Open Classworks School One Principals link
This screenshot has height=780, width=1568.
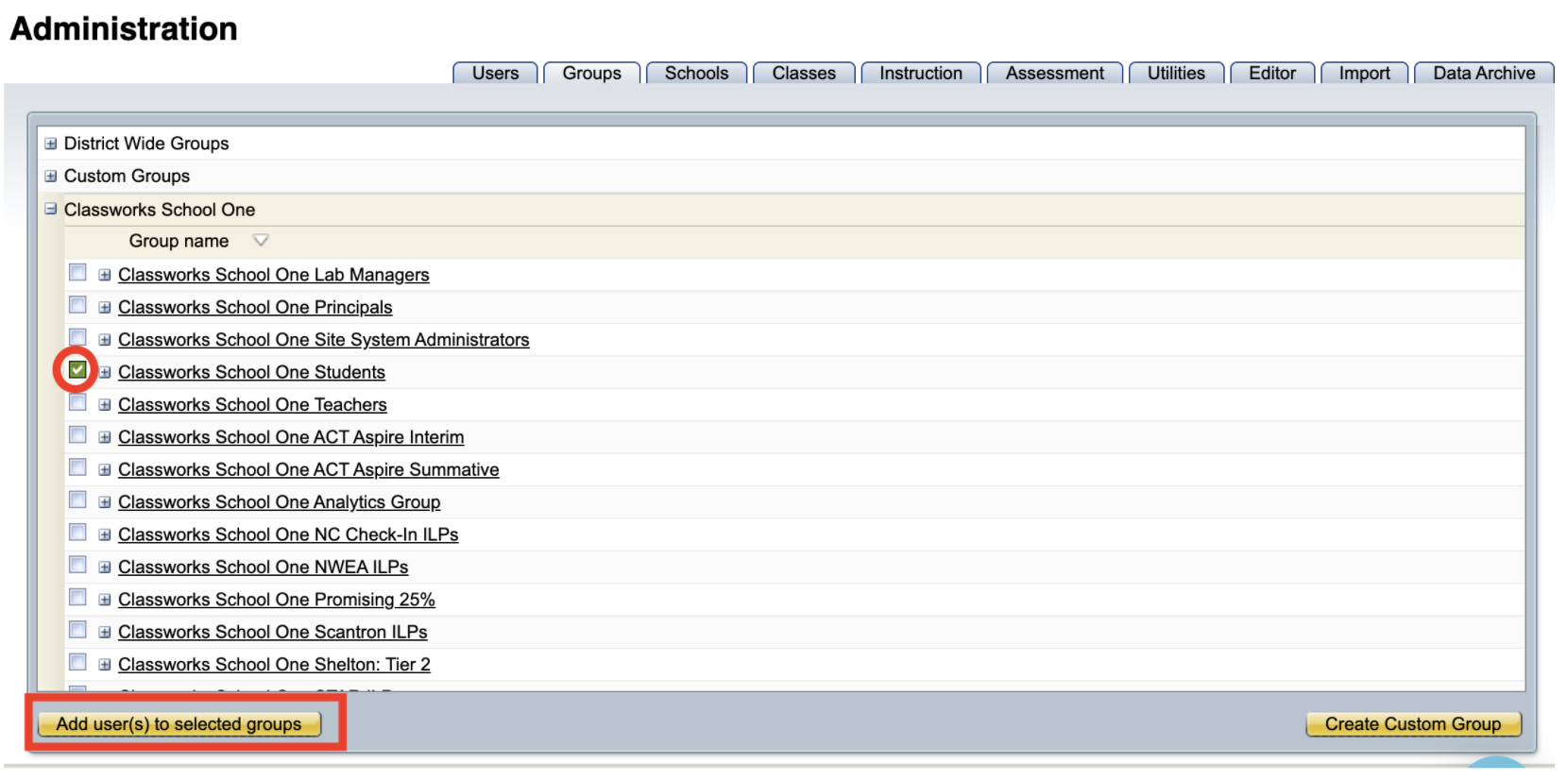coord(255,307)
